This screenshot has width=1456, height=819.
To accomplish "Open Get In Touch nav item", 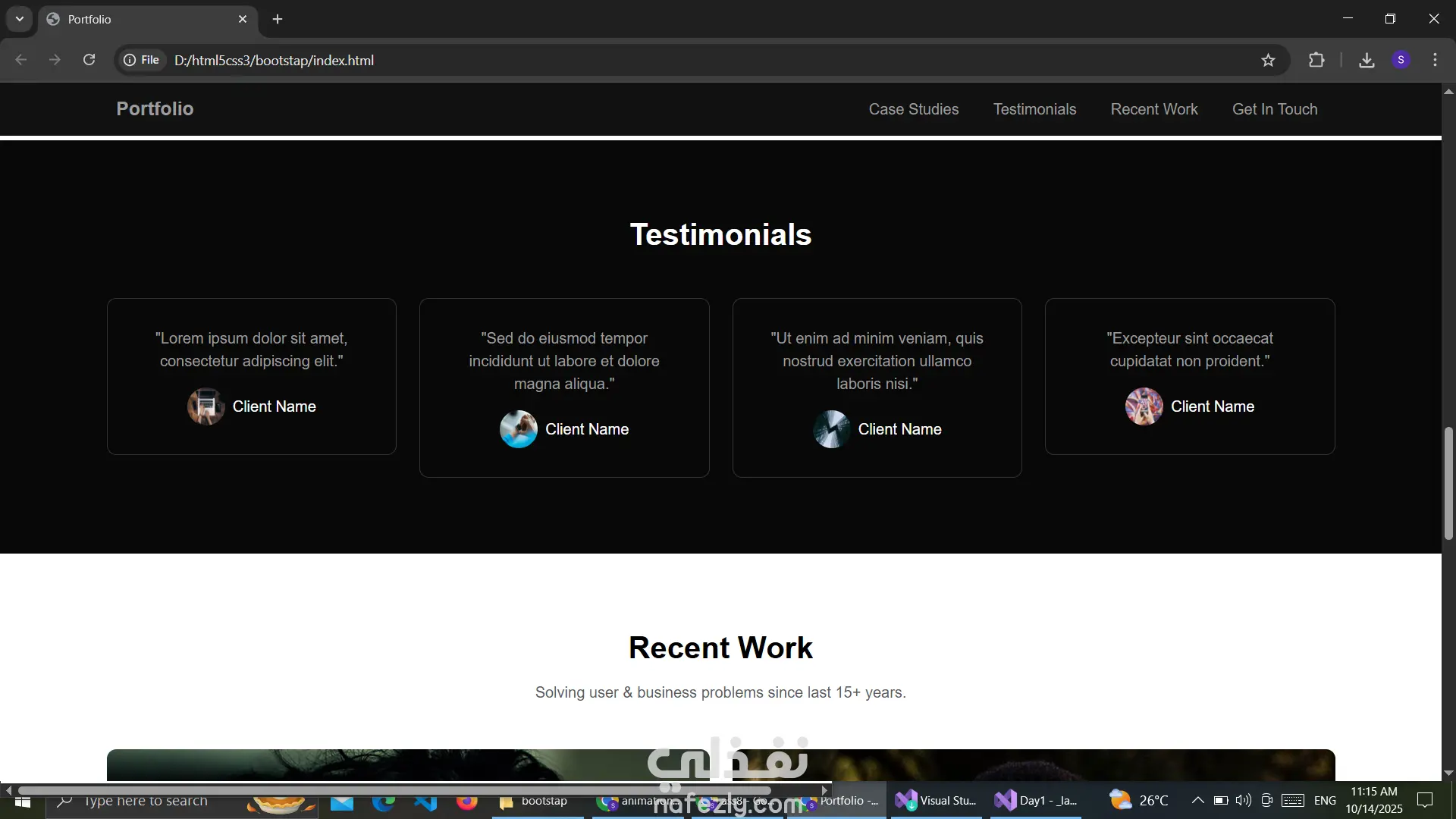I will tap(1274, 109).
